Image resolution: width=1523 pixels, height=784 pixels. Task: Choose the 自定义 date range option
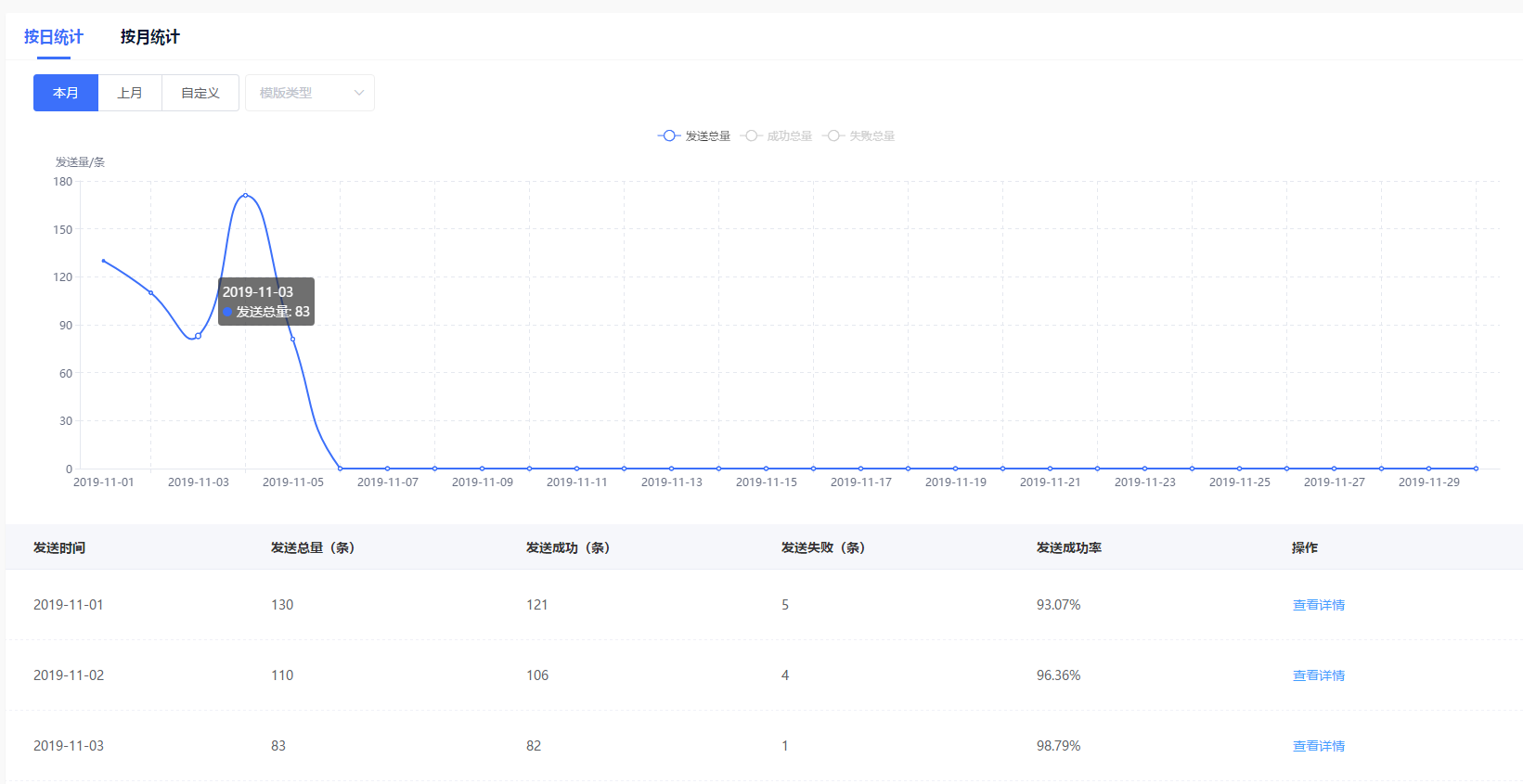[200, 93]
